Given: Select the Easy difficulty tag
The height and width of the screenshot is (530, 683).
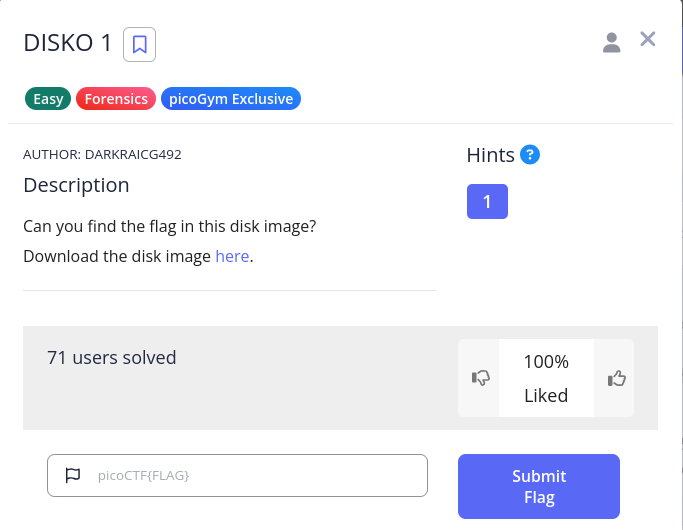Looking at the screenshot, I should (48, 99).
